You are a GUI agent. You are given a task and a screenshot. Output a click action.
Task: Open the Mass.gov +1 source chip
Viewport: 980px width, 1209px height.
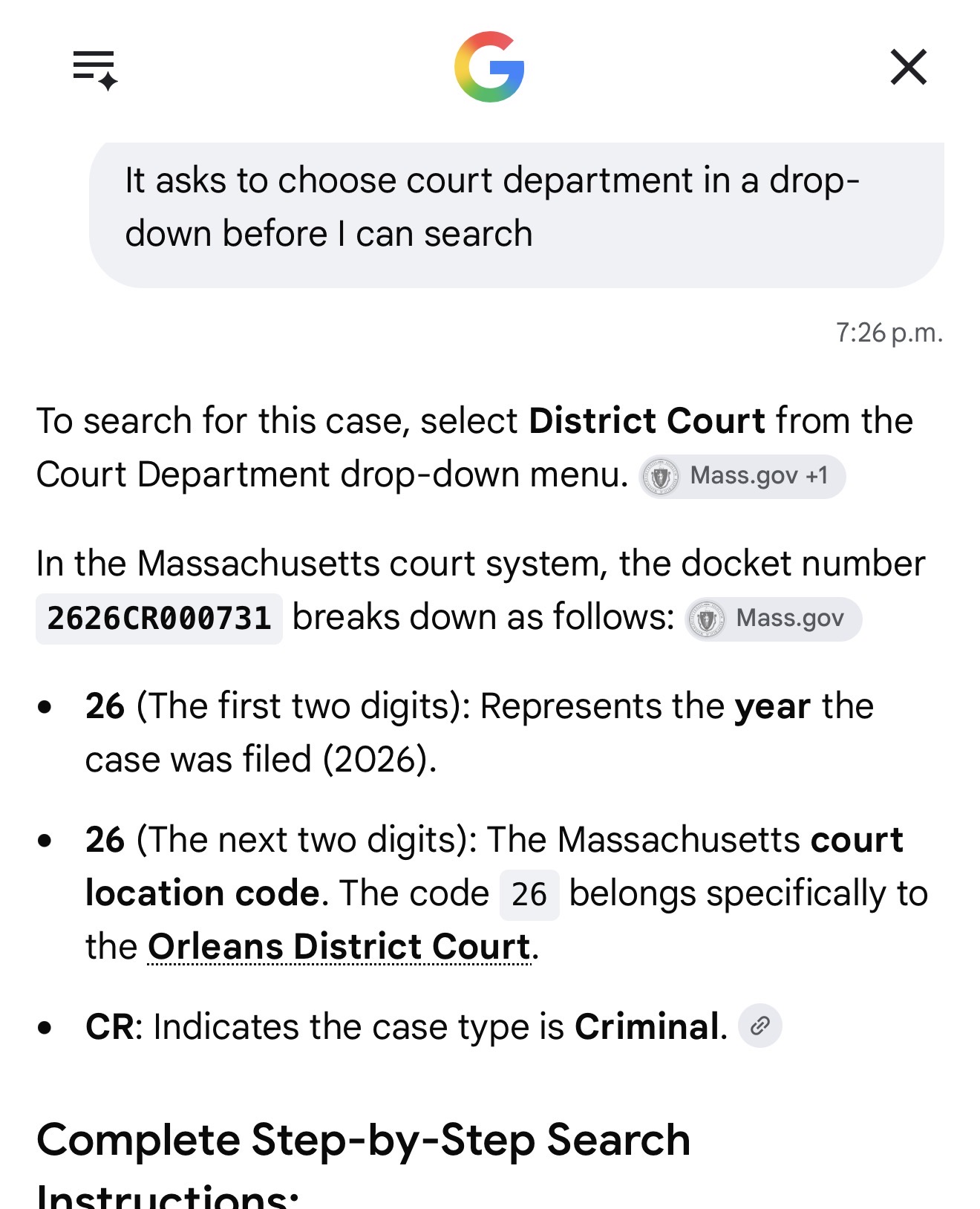742,476
